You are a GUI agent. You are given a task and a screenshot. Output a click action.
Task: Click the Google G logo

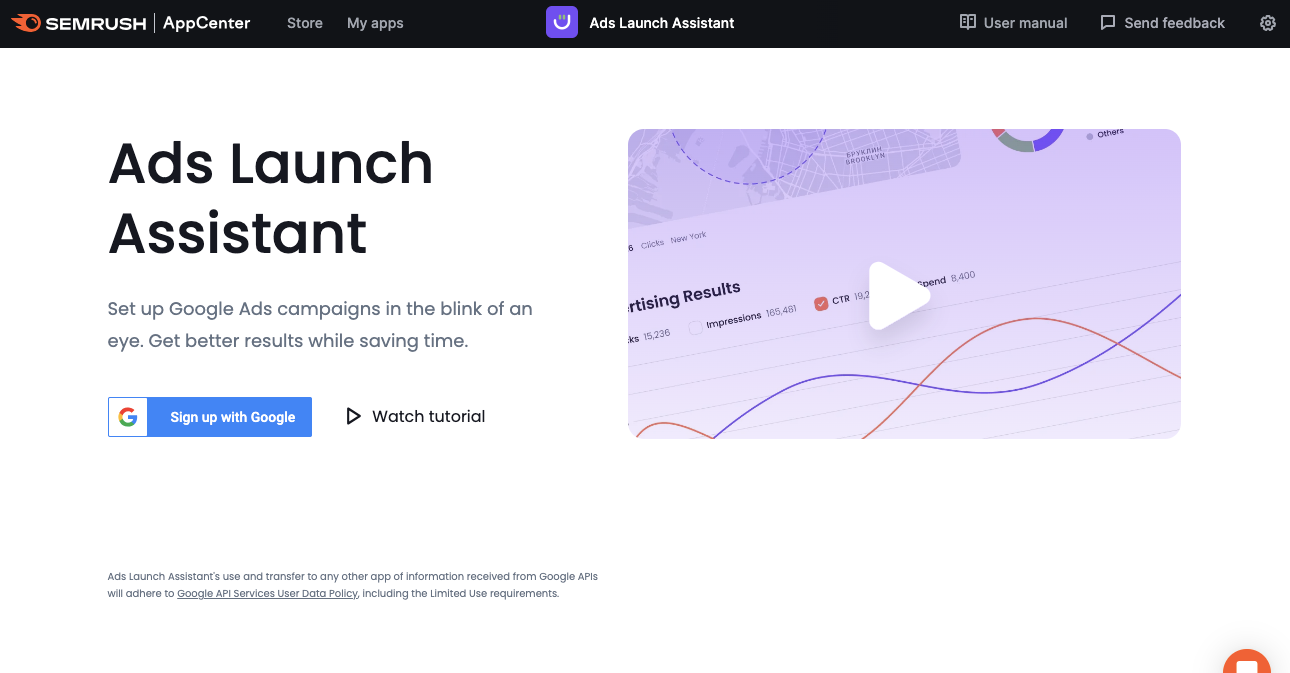128,417
